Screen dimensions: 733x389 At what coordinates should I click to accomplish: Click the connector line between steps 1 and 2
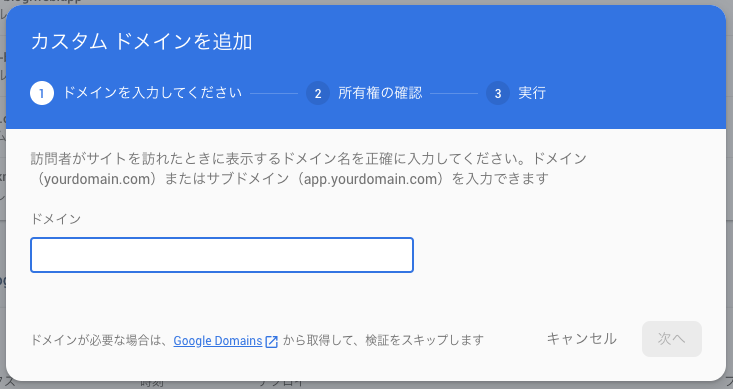(274, 94)
